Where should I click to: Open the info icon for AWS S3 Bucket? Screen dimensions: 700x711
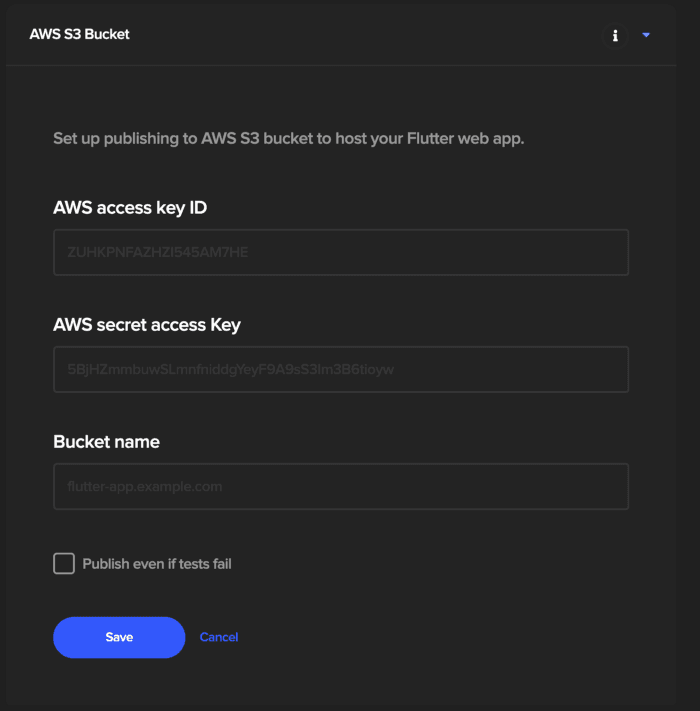click(x=615, y=35)
